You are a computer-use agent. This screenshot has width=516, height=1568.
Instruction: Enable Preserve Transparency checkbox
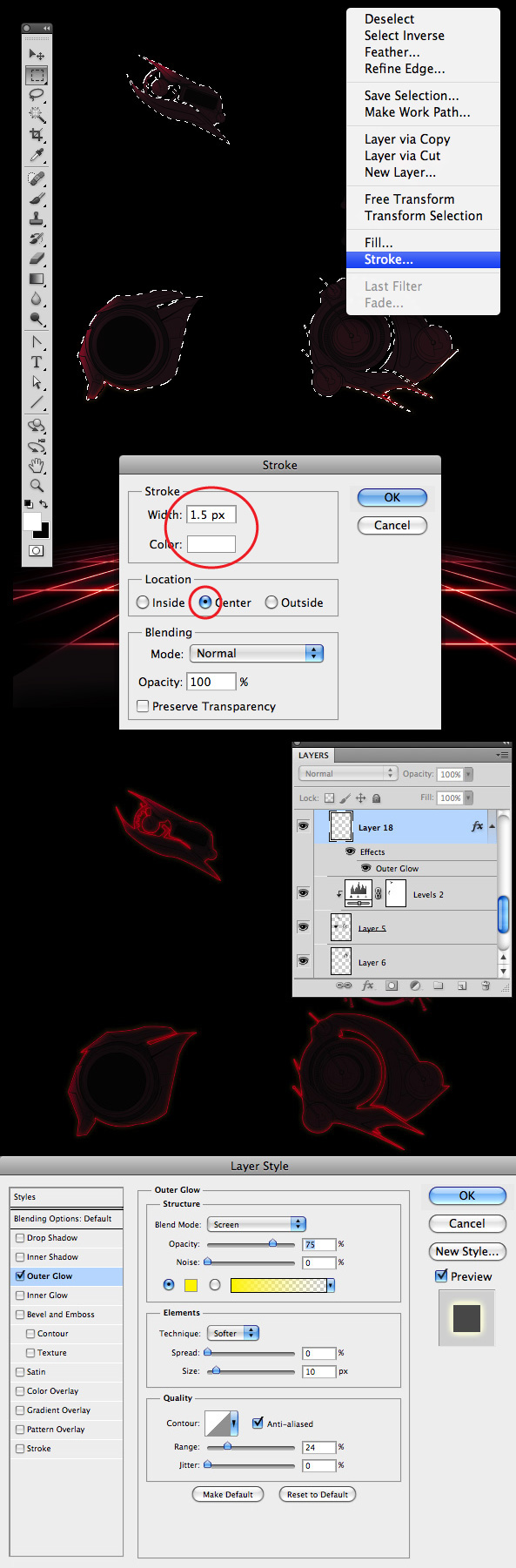[x=143, y=706]
